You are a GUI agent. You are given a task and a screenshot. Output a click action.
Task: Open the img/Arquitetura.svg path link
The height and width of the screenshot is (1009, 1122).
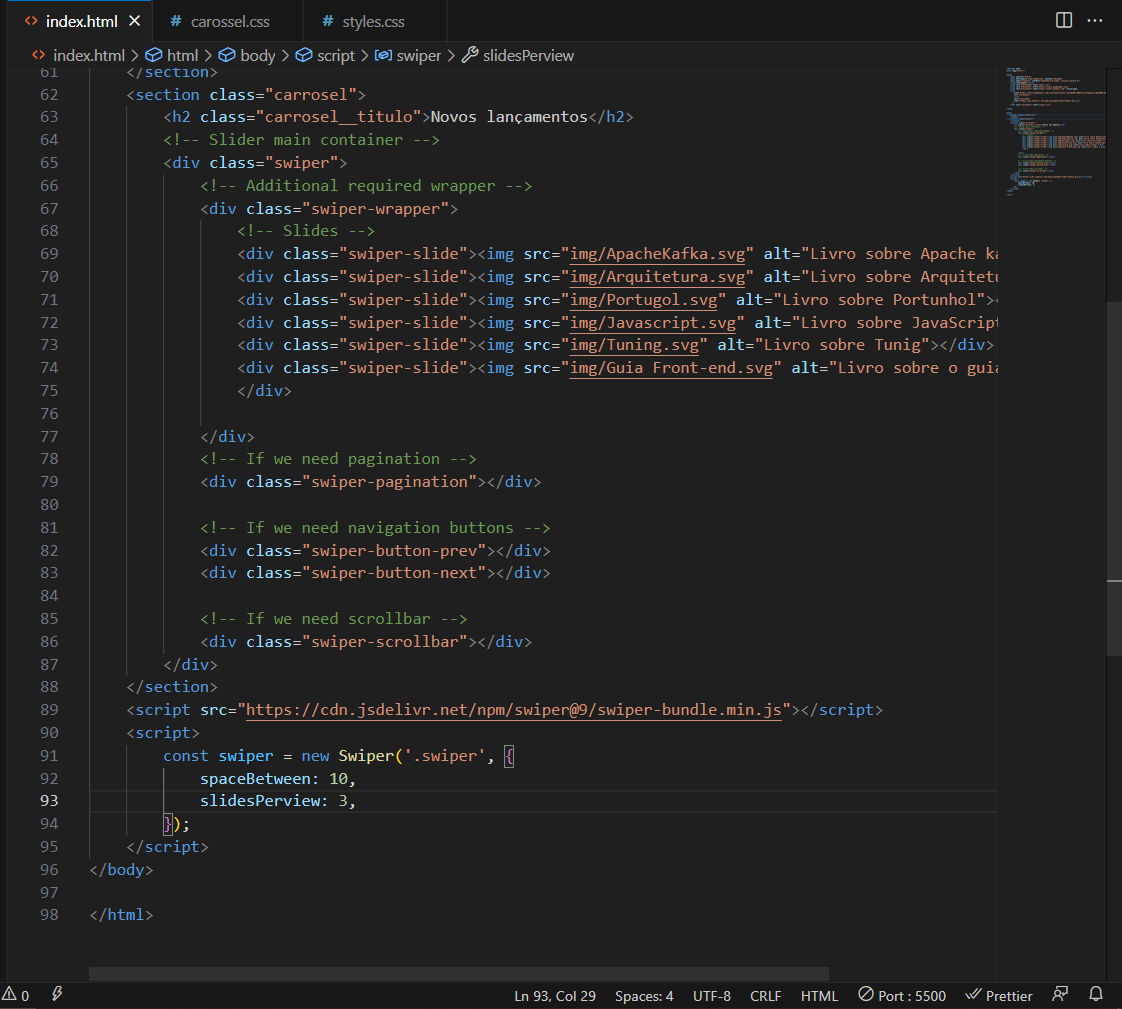(x=657, y=277)
